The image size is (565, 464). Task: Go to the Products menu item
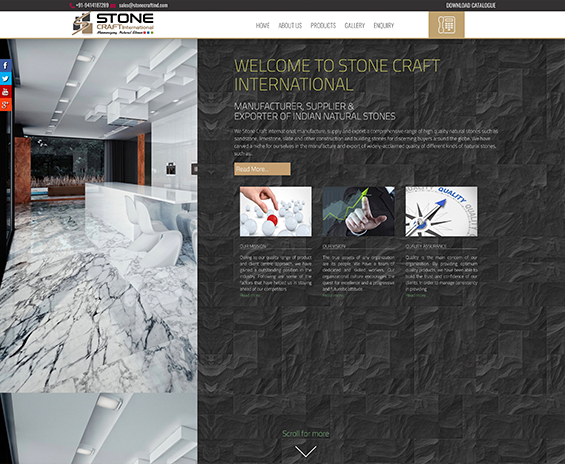point(323,26)
